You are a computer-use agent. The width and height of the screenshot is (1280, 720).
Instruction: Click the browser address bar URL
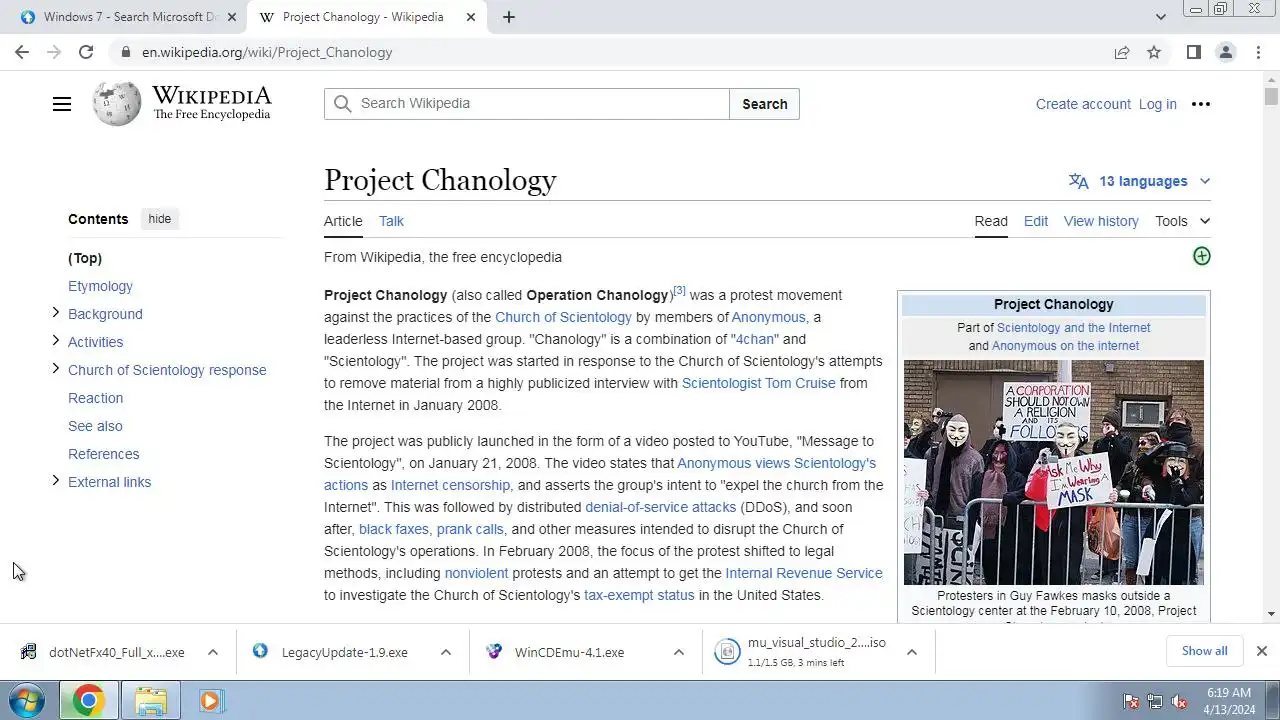[267, 52]
